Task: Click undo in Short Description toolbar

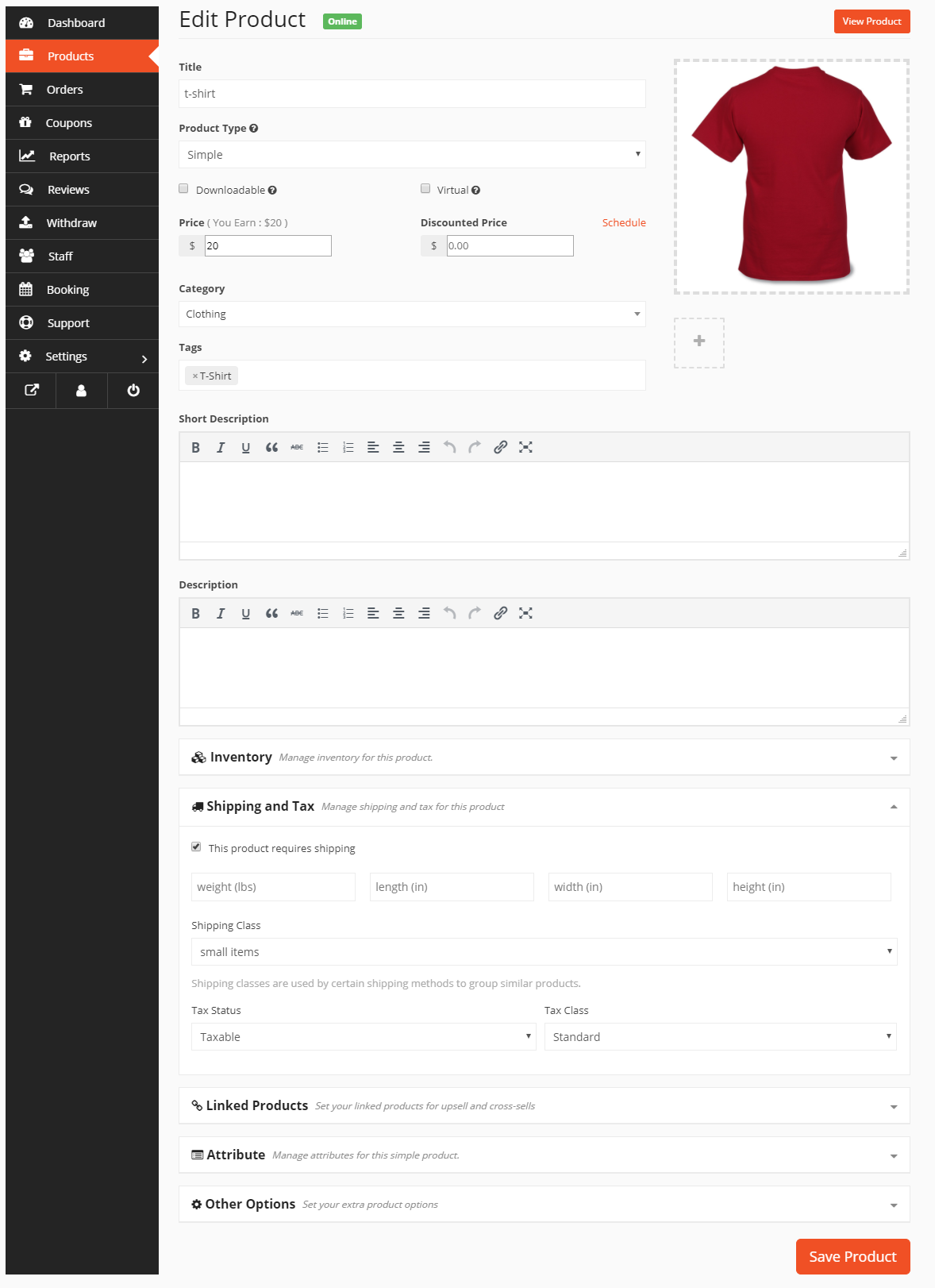Action: pos(449,447)
